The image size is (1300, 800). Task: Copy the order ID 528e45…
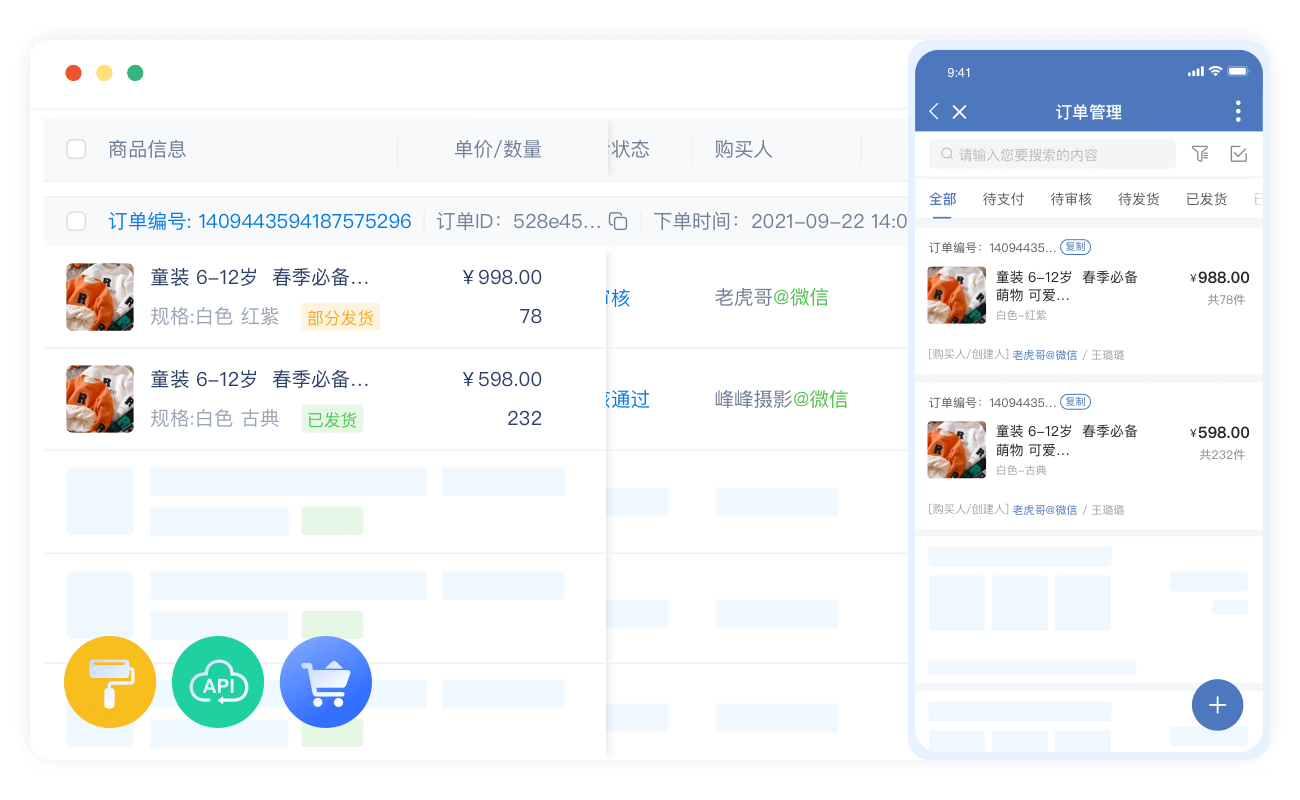coord(618,221)
